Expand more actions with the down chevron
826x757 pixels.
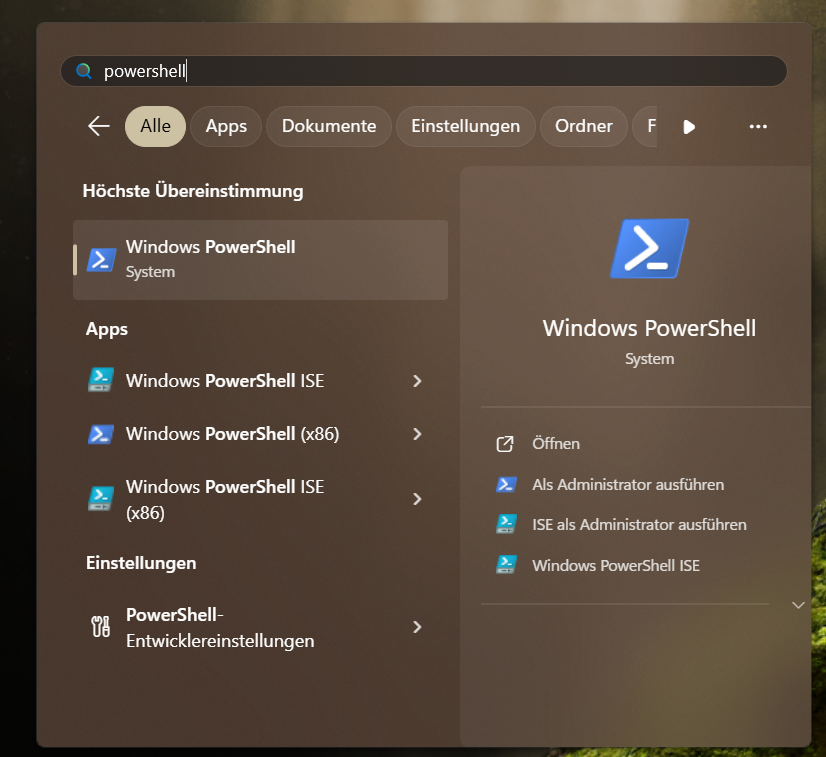pyautogui.click(x=798, y=605)
